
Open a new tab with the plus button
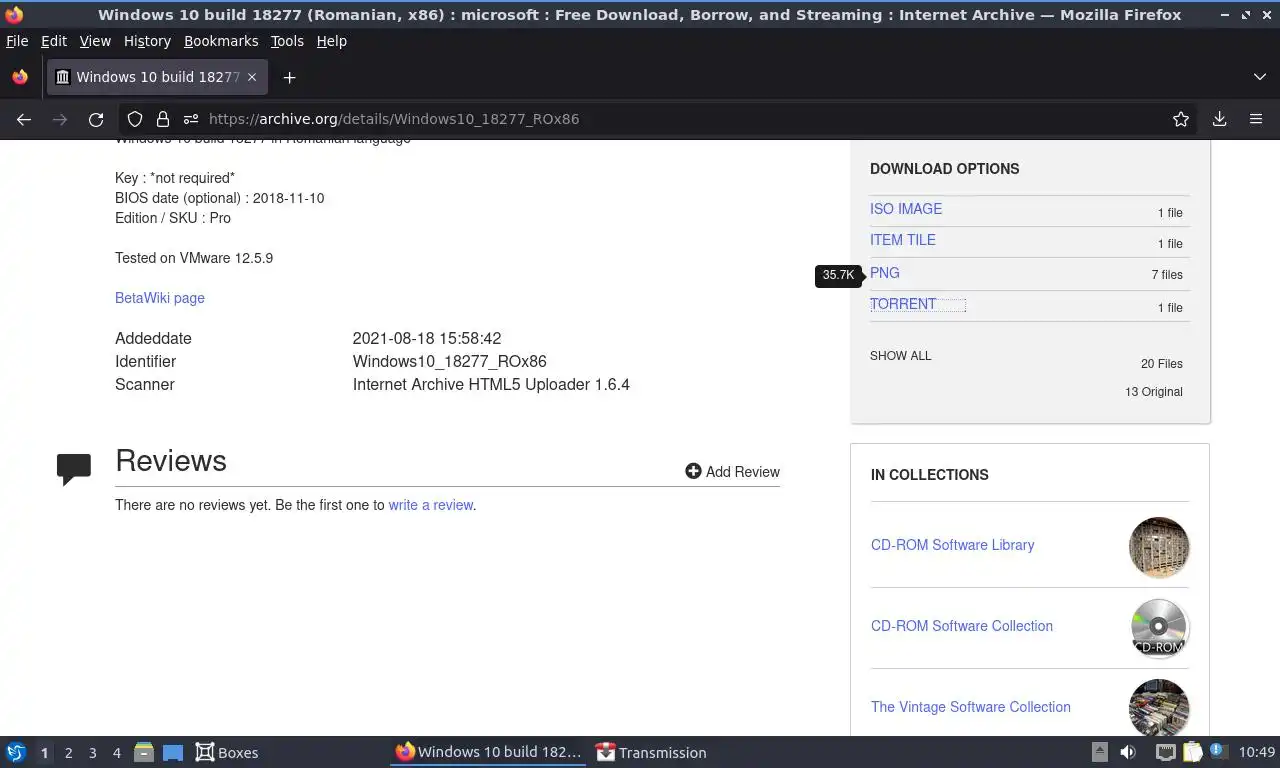[x=289, y=77]
